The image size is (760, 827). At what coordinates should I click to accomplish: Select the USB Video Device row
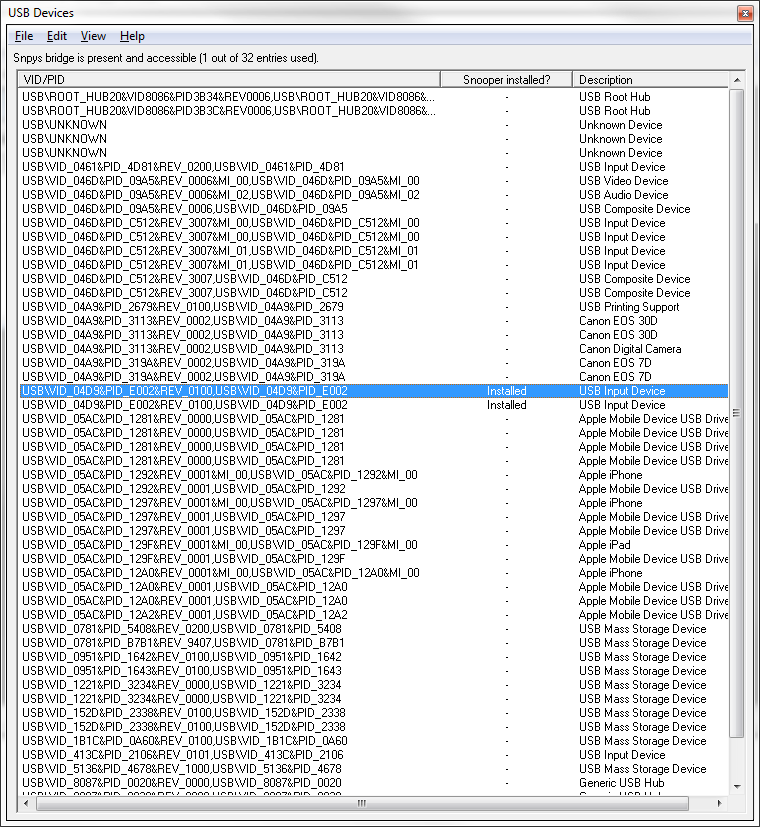coord(374,181)
